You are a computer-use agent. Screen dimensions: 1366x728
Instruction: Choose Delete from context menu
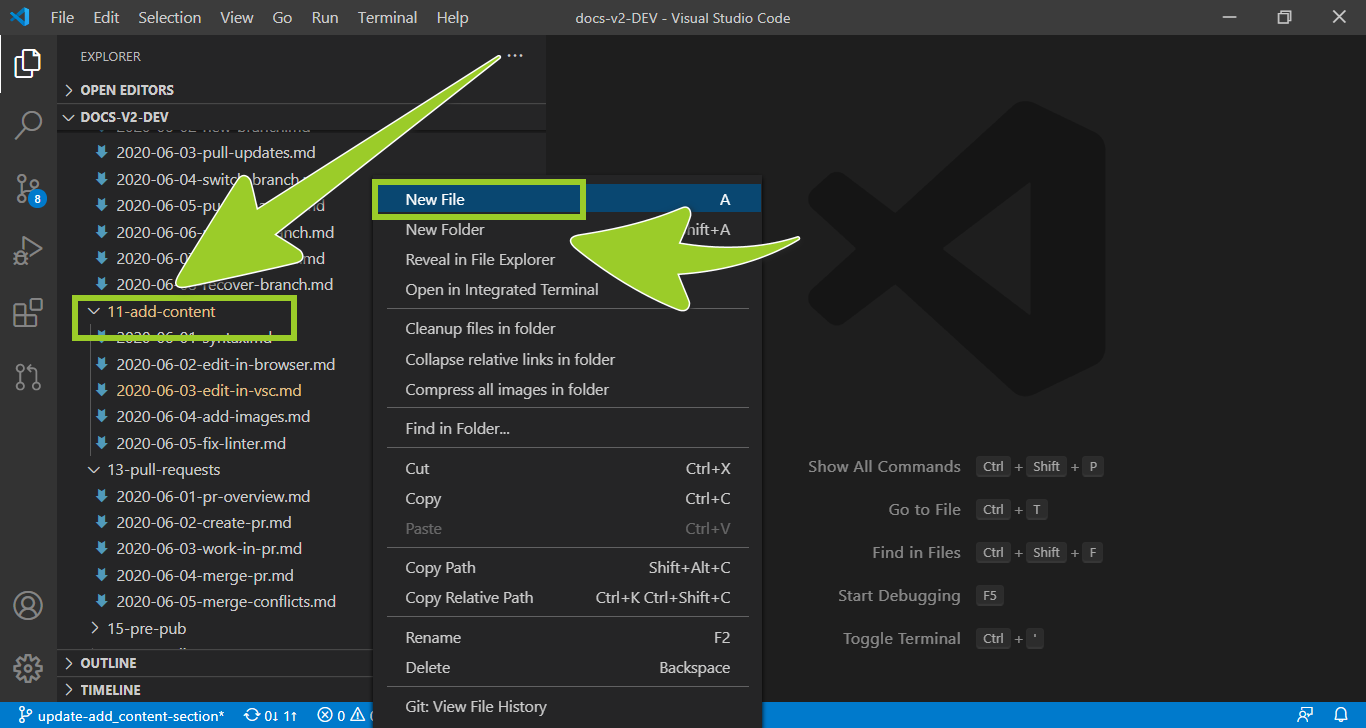(x=567, y=668)
